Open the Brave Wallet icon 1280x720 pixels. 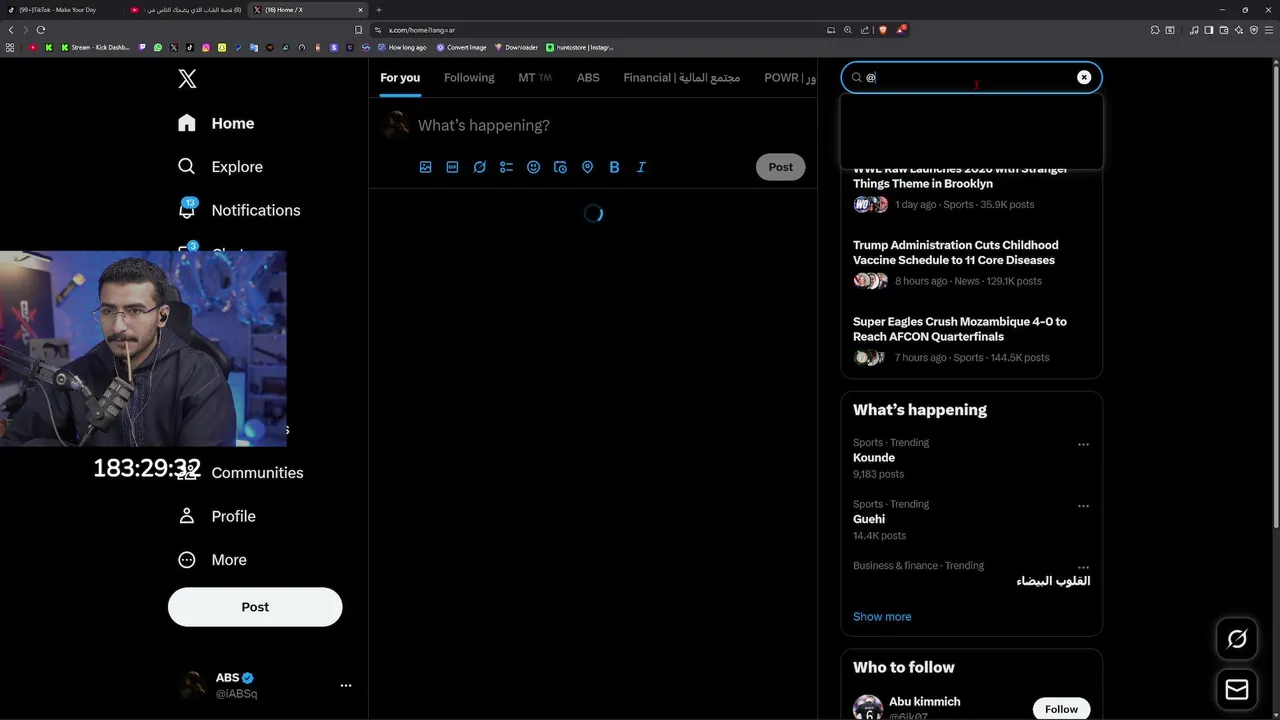[1224, 30]
